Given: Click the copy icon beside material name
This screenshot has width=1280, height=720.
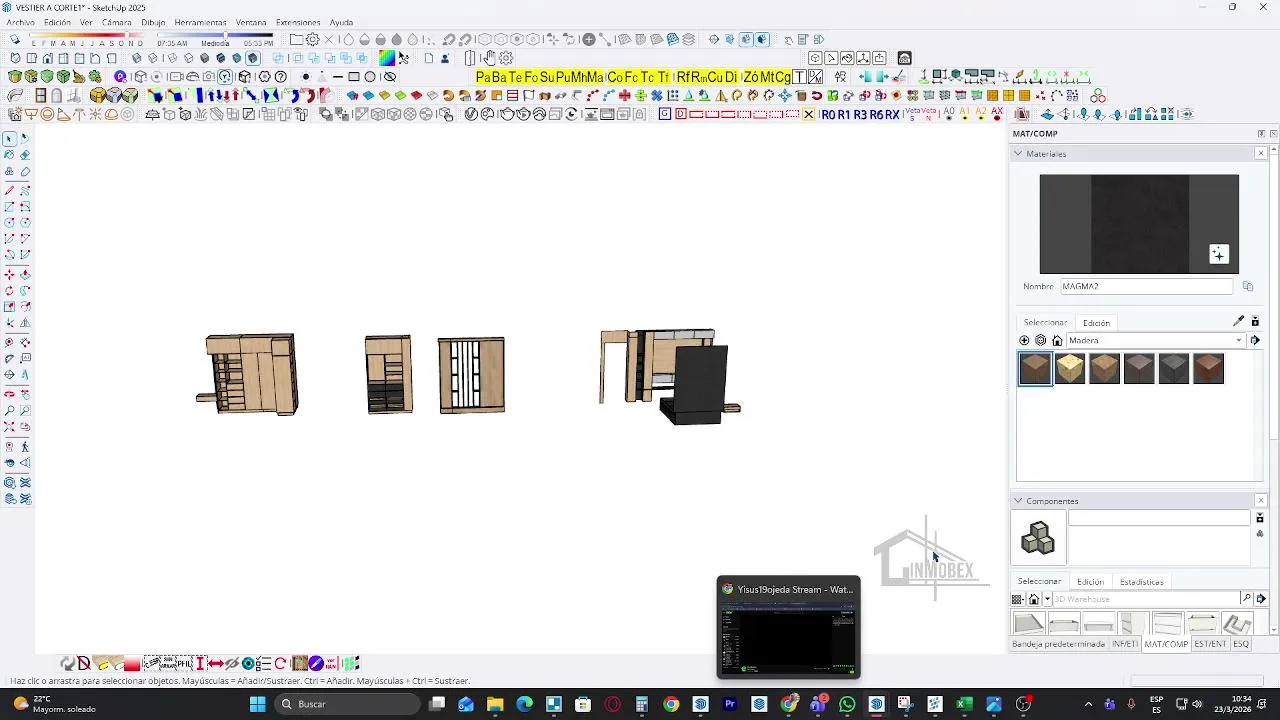Looking at the screenshot, I should (x=1248, y=286).
